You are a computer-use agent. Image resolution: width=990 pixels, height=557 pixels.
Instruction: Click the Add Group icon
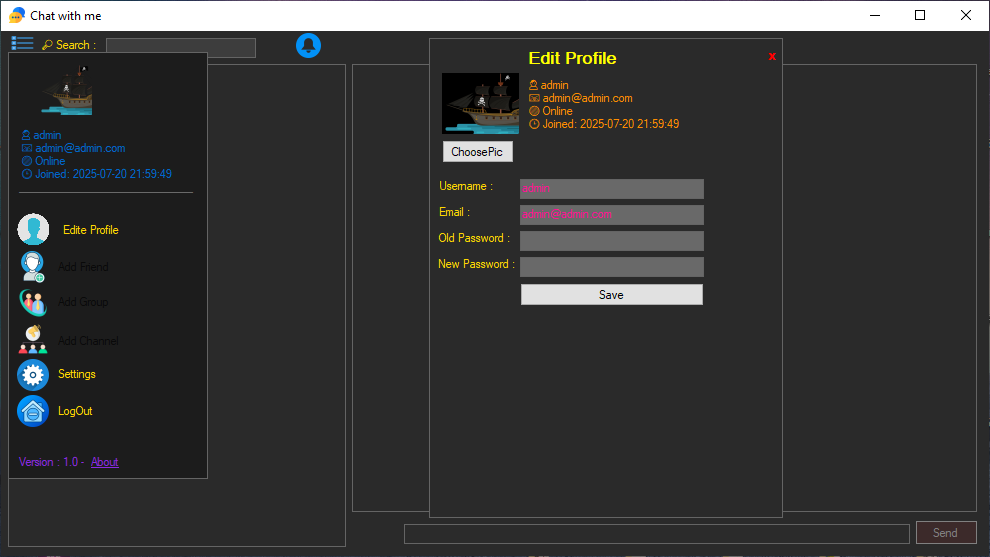tap(33, 302)
